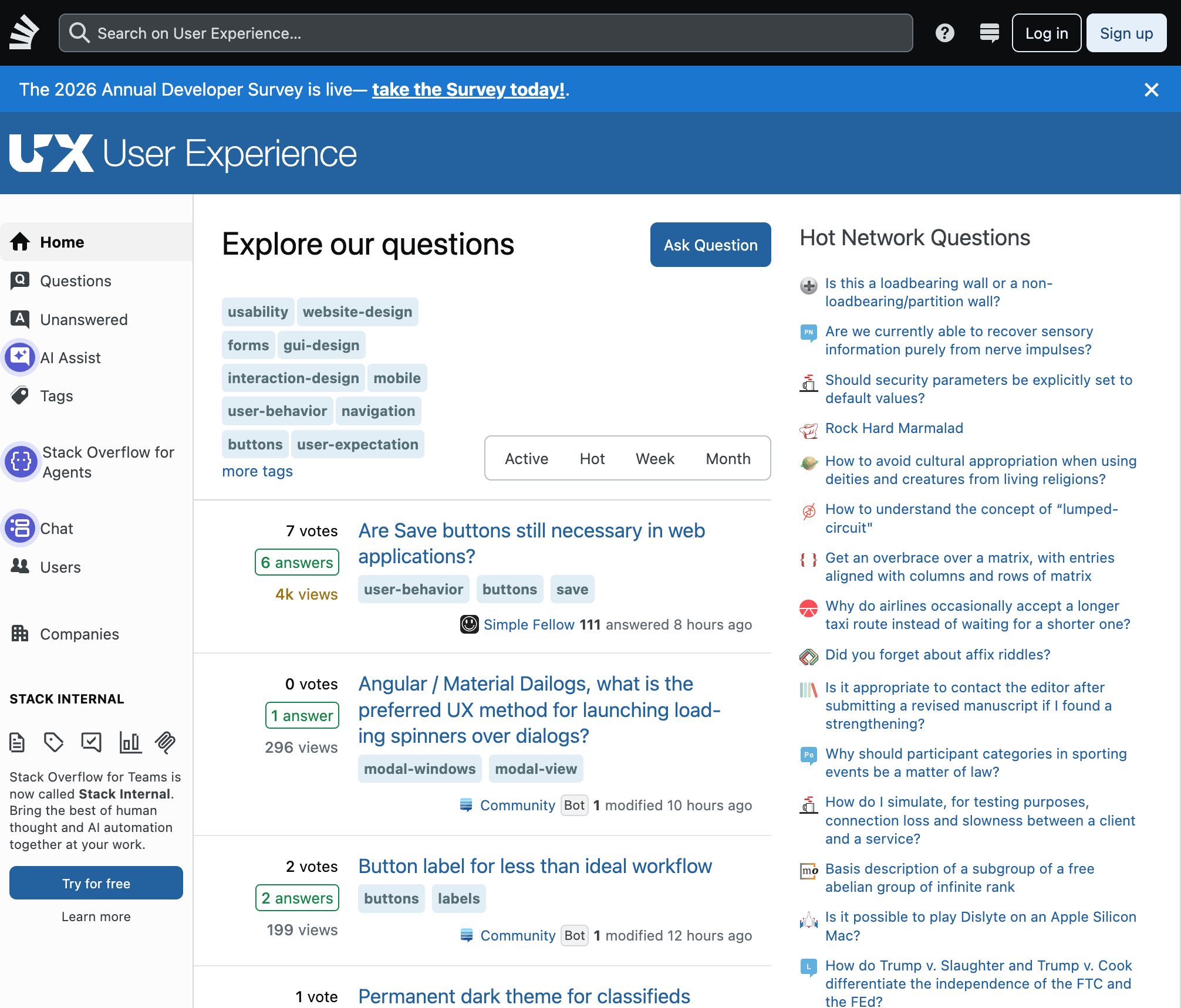Go to Home in the sidebar

tap(96, 242)
